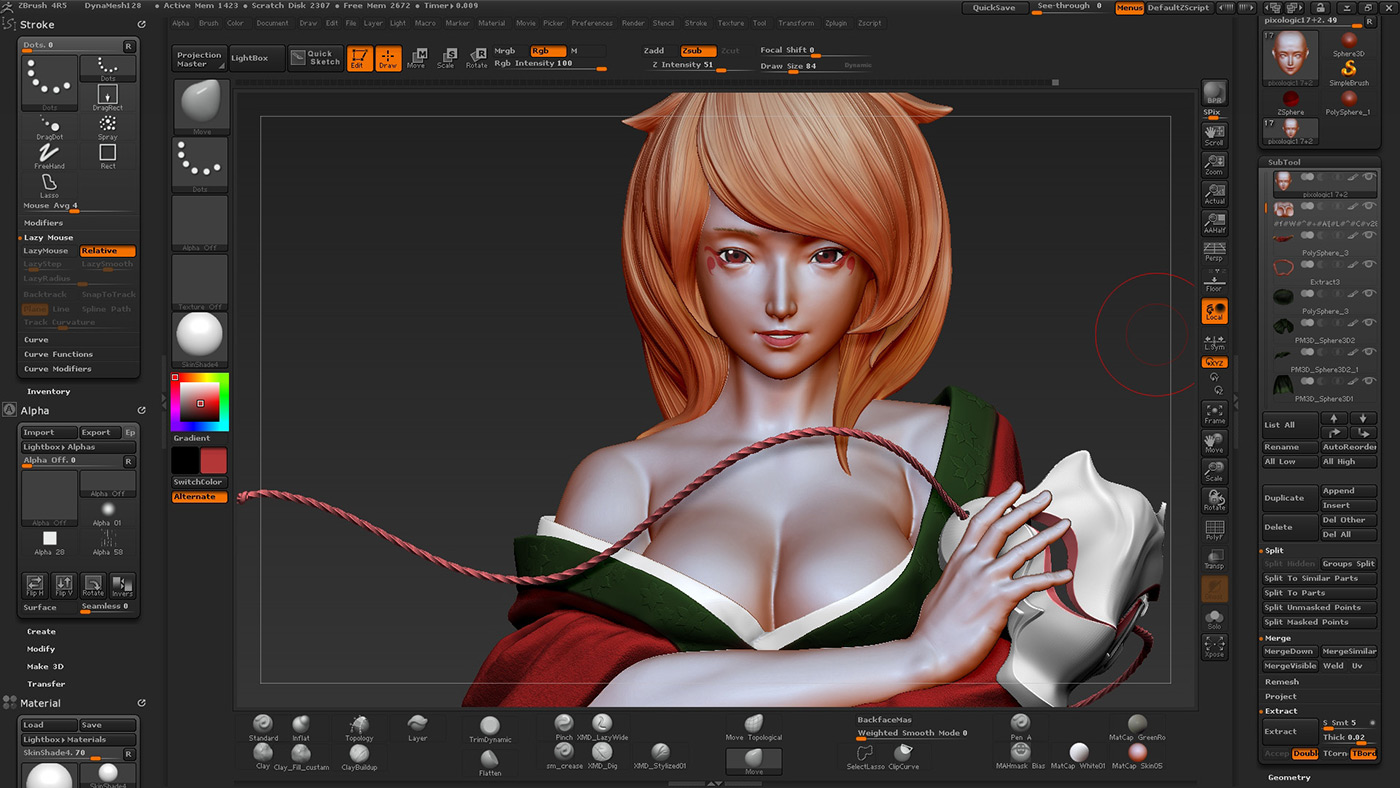Screen dimensions: 1400x788
Task: Click the Scroll view icon
Action: [1214, 134]
